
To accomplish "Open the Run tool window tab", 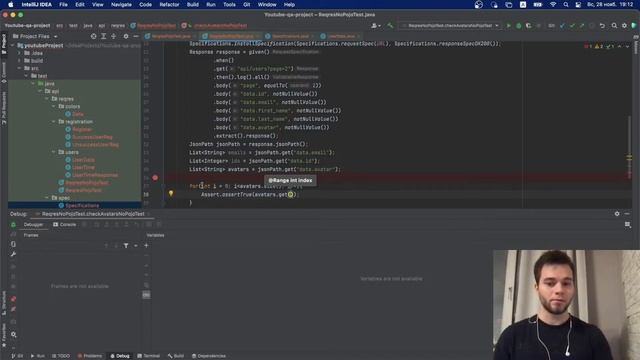I will pos(38,356).
